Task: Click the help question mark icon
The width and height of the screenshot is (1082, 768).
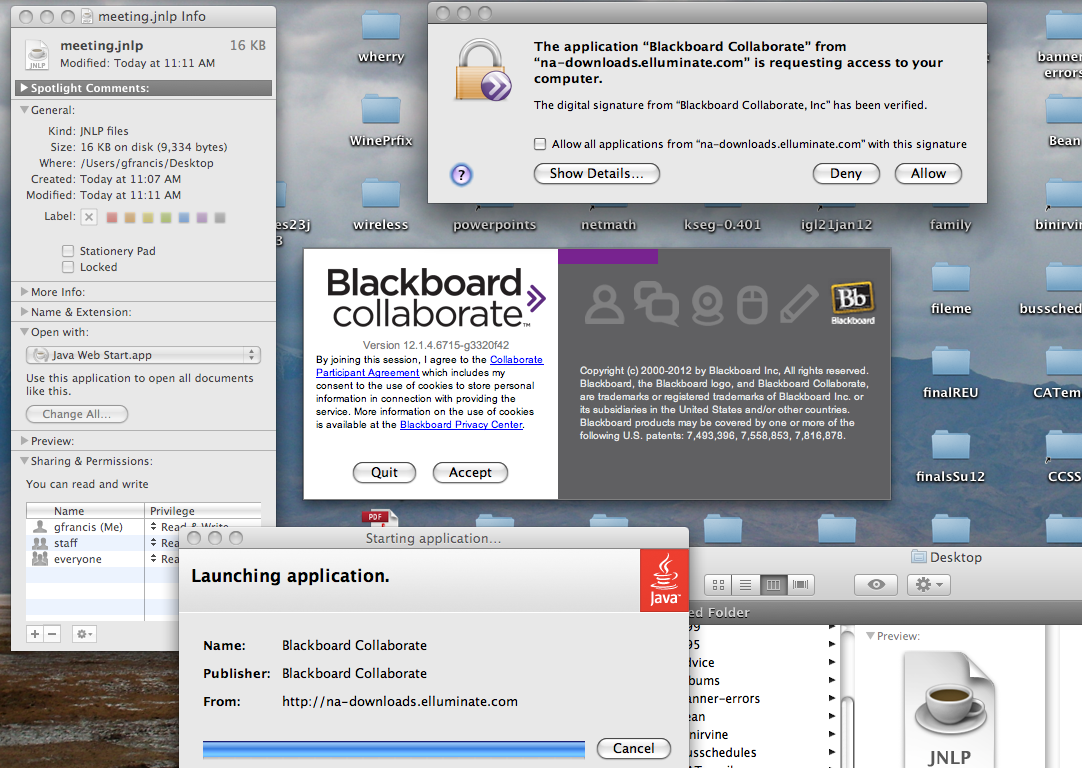Action: pos(461,175)
